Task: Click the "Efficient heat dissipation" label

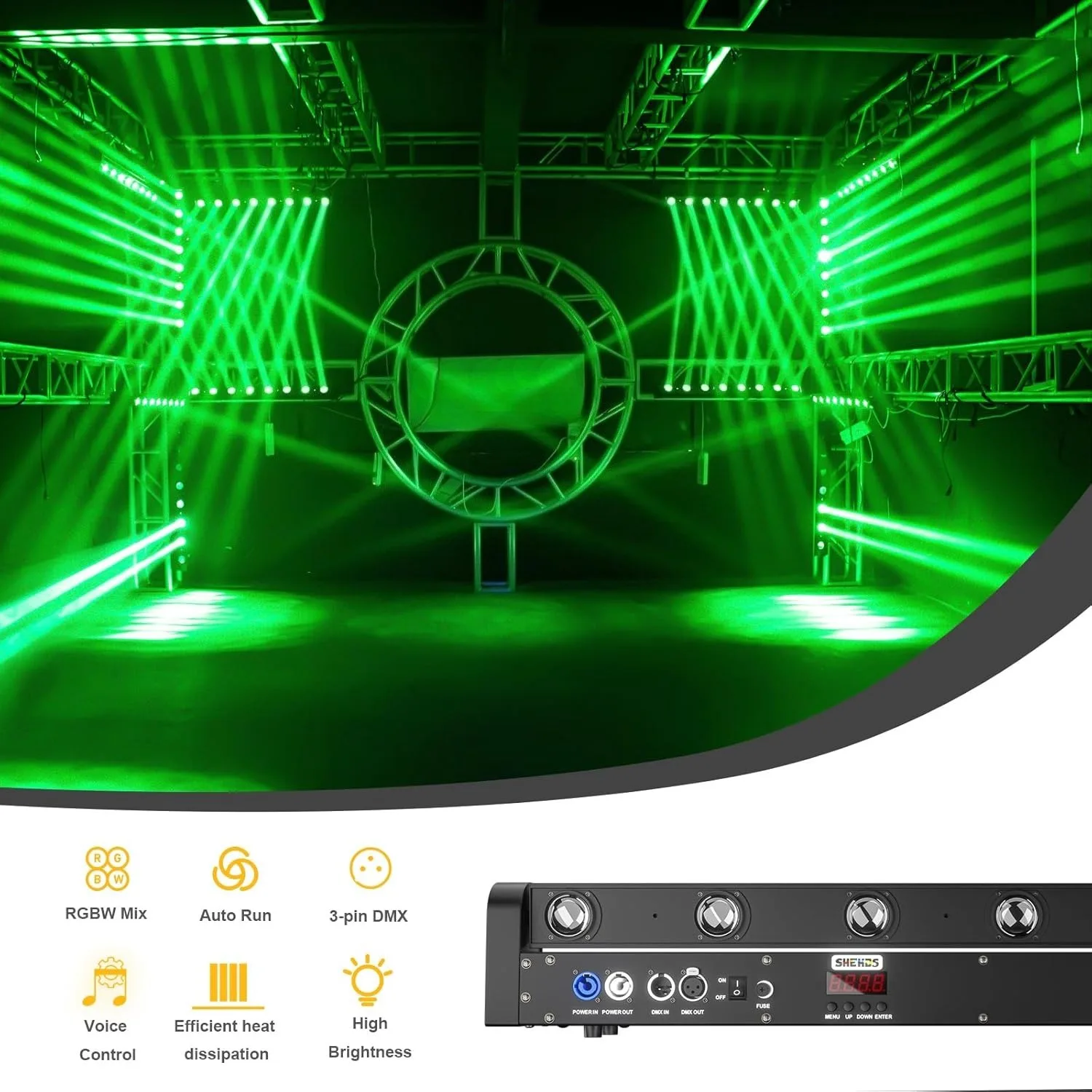Action: 225,1040
